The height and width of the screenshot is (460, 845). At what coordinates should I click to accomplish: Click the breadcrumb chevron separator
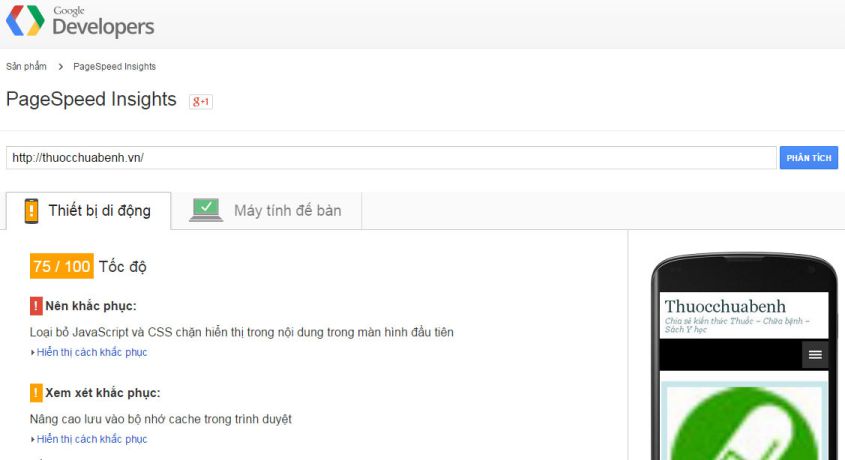coord(60,66)
